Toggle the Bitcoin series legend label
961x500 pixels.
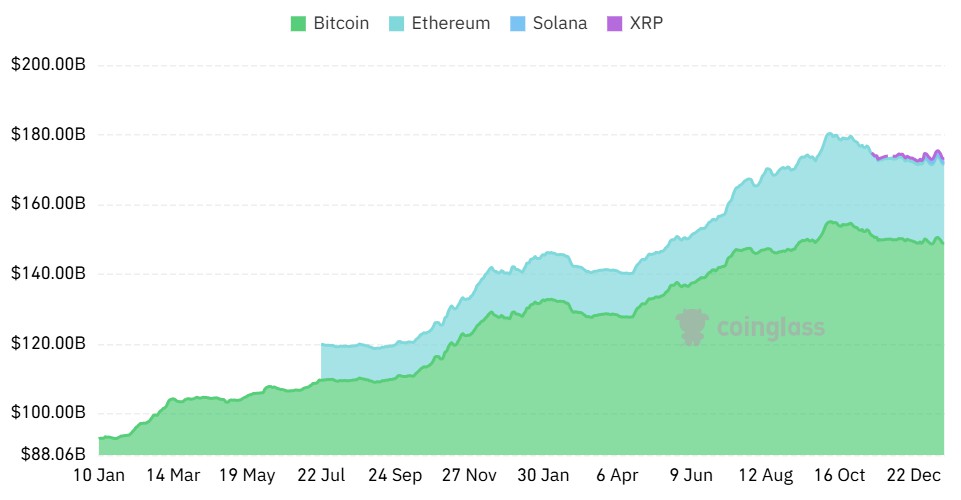click(341, 22)
